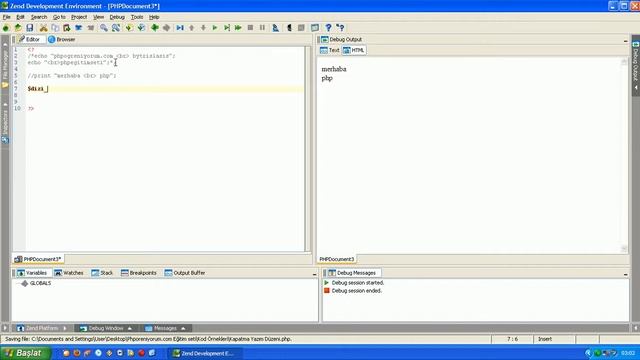
Task: Open the Output Buffer tab
Action: pyautogui.click(x=185, y=273)
